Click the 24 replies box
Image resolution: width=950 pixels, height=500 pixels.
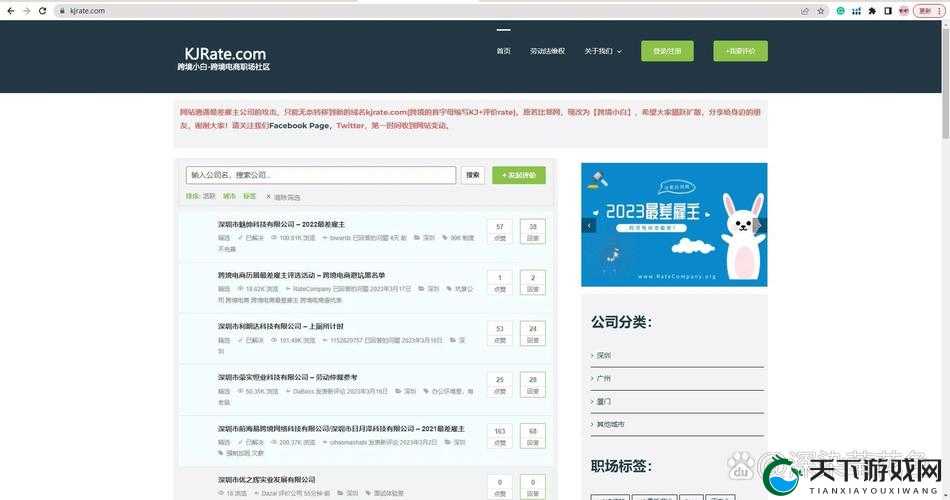[533, 333]
